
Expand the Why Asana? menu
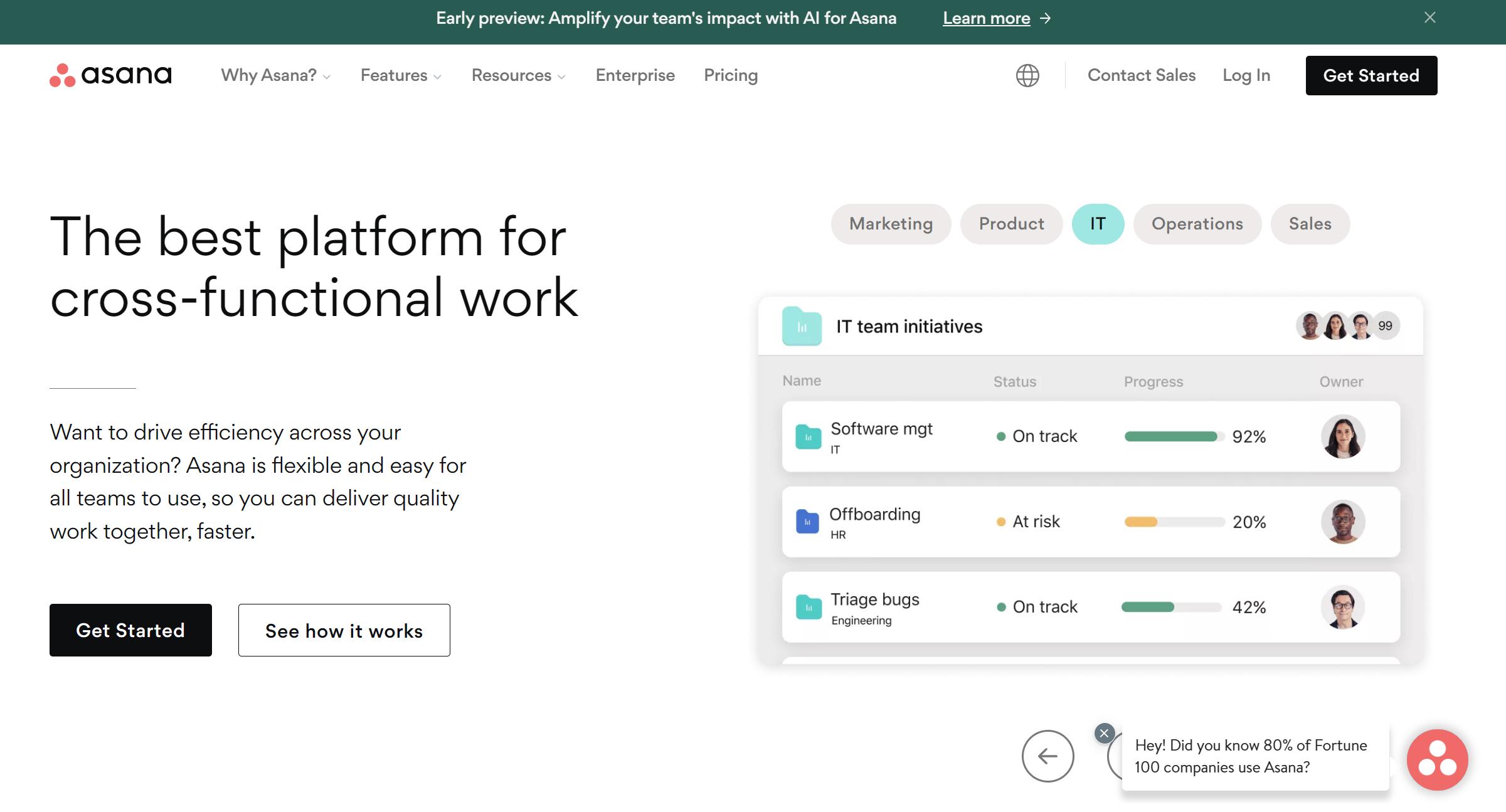(x=275, y=75)
